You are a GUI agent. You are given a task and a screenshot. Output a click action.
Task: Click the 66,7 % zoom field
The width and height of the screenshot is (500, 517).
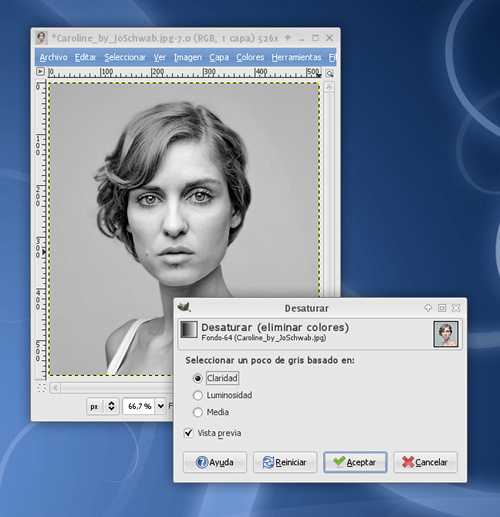coord(139,406)
